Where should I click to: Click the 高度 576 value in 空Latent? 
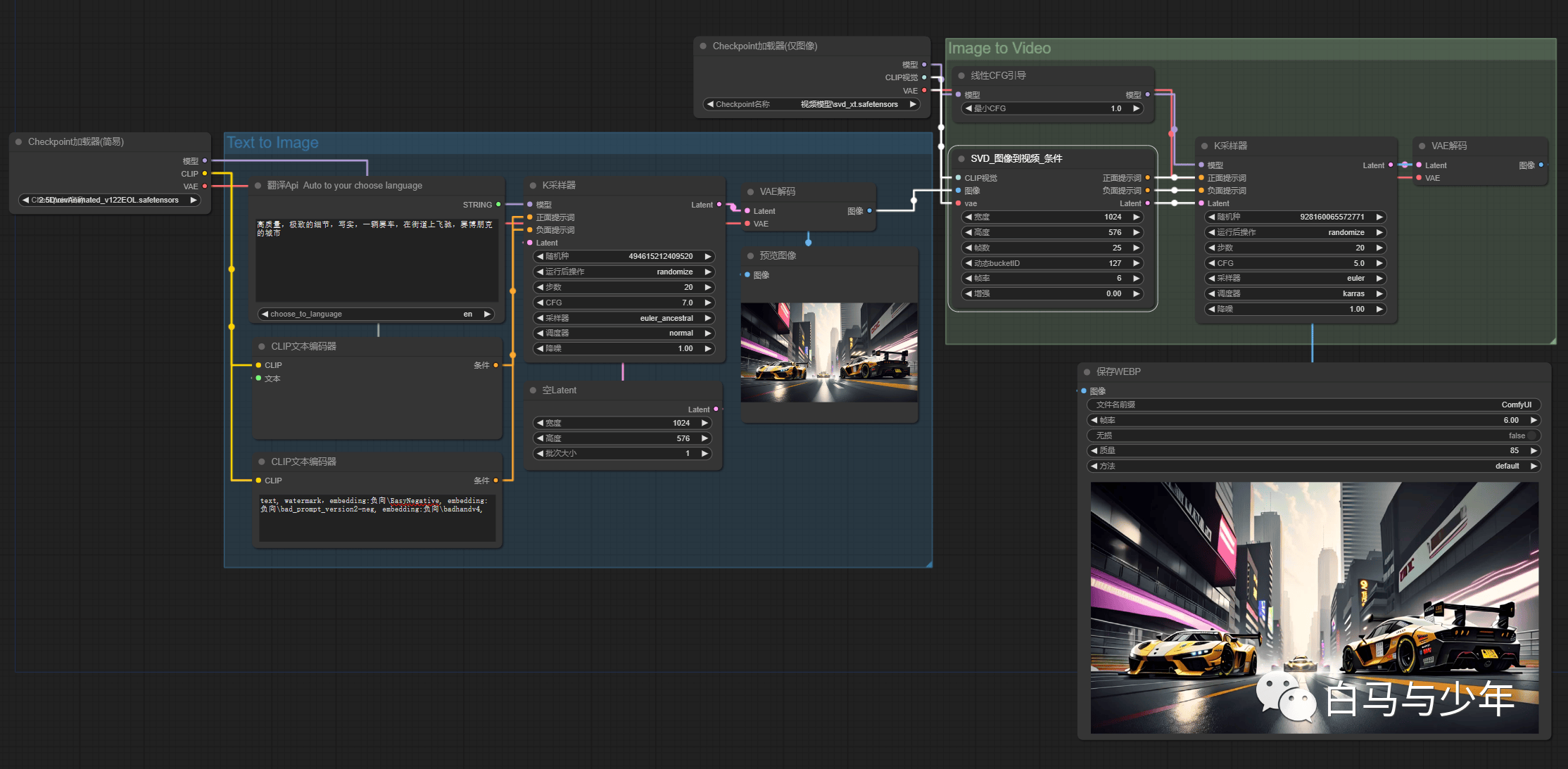[x=622, y=438]
